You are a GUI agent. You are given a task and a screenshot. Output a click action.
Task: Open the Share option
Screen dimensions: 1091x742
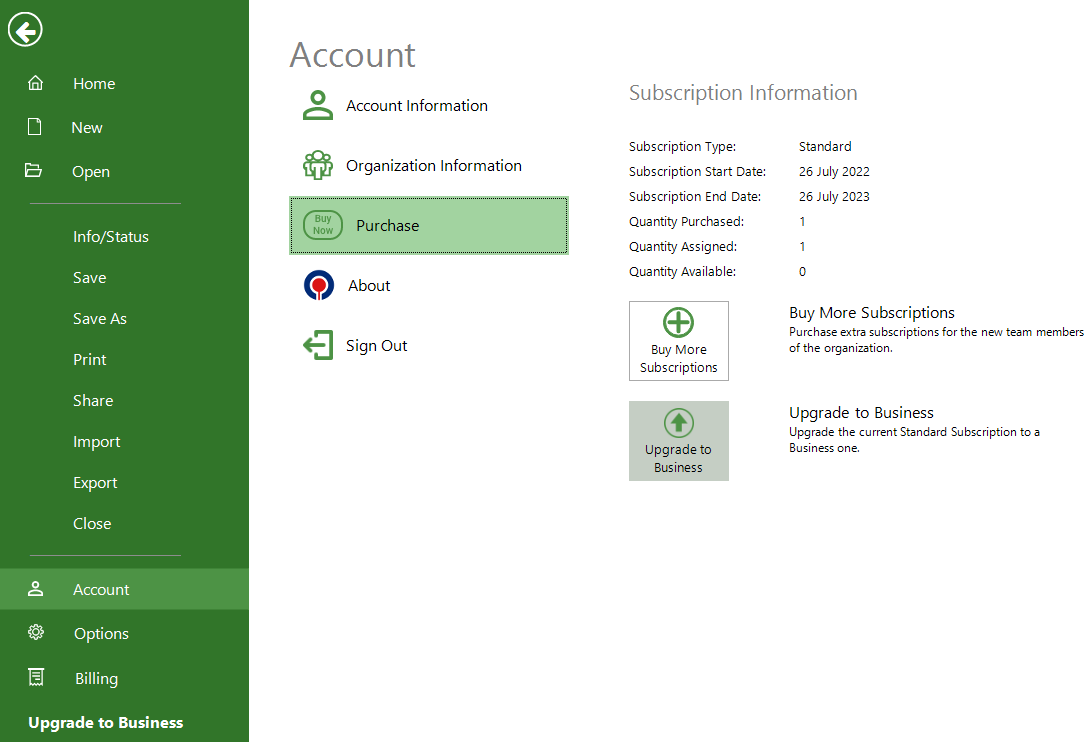click(125, 401)
